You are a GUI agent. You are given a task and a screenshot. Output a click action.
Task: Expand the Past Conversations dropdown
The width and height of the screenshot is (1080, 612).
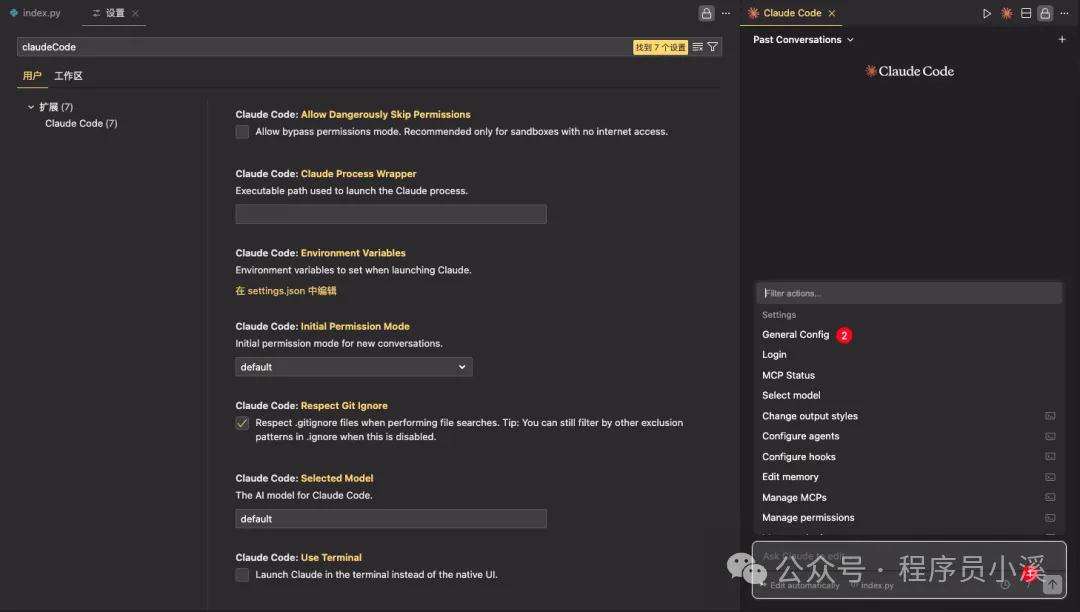tap(803, 39)
